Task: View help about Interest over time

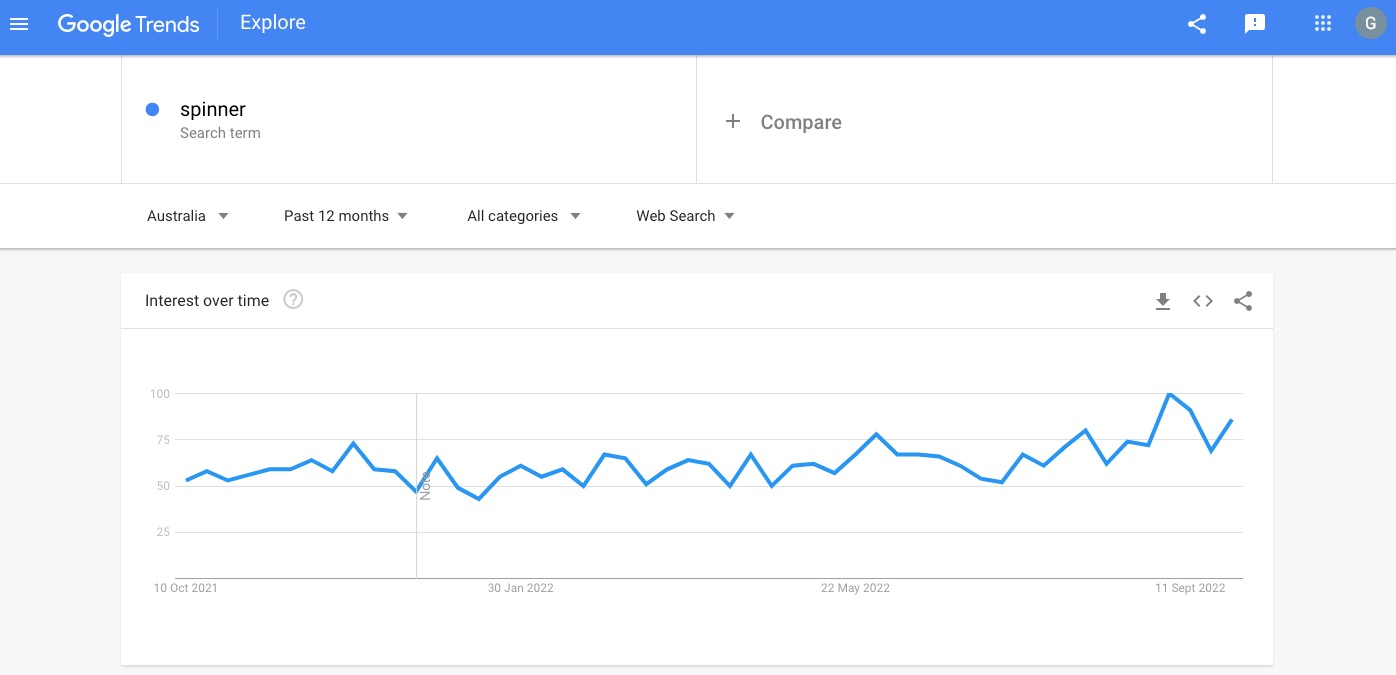Action: pos(292,298)
